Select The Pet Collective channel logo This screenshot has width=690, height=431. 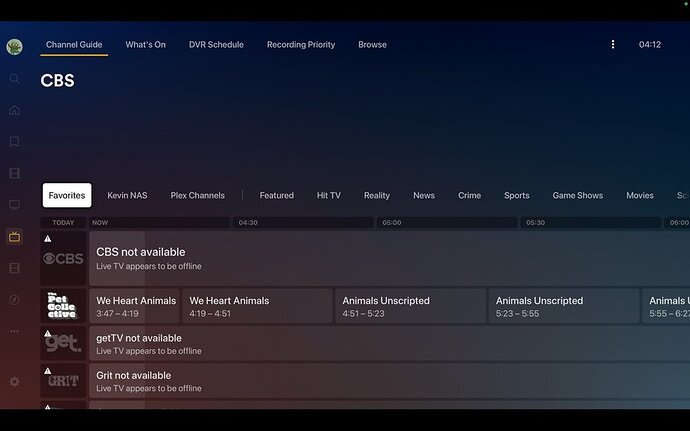coord(63,306)
